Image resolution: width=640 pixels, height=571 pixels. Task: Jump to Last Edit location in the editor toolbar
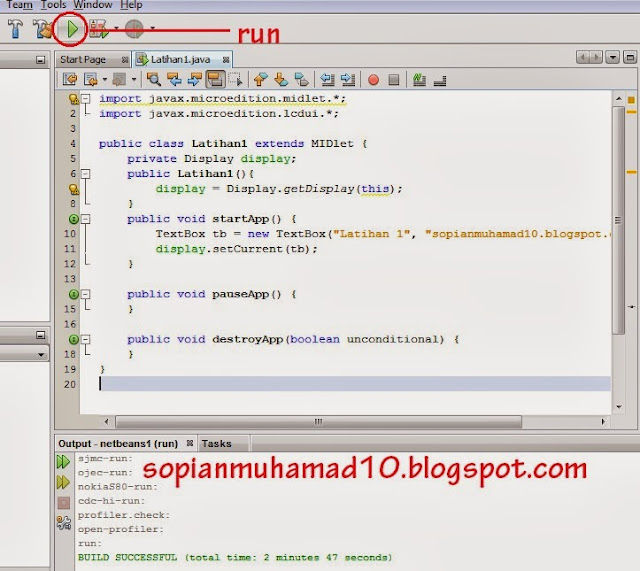pos(70,79)
